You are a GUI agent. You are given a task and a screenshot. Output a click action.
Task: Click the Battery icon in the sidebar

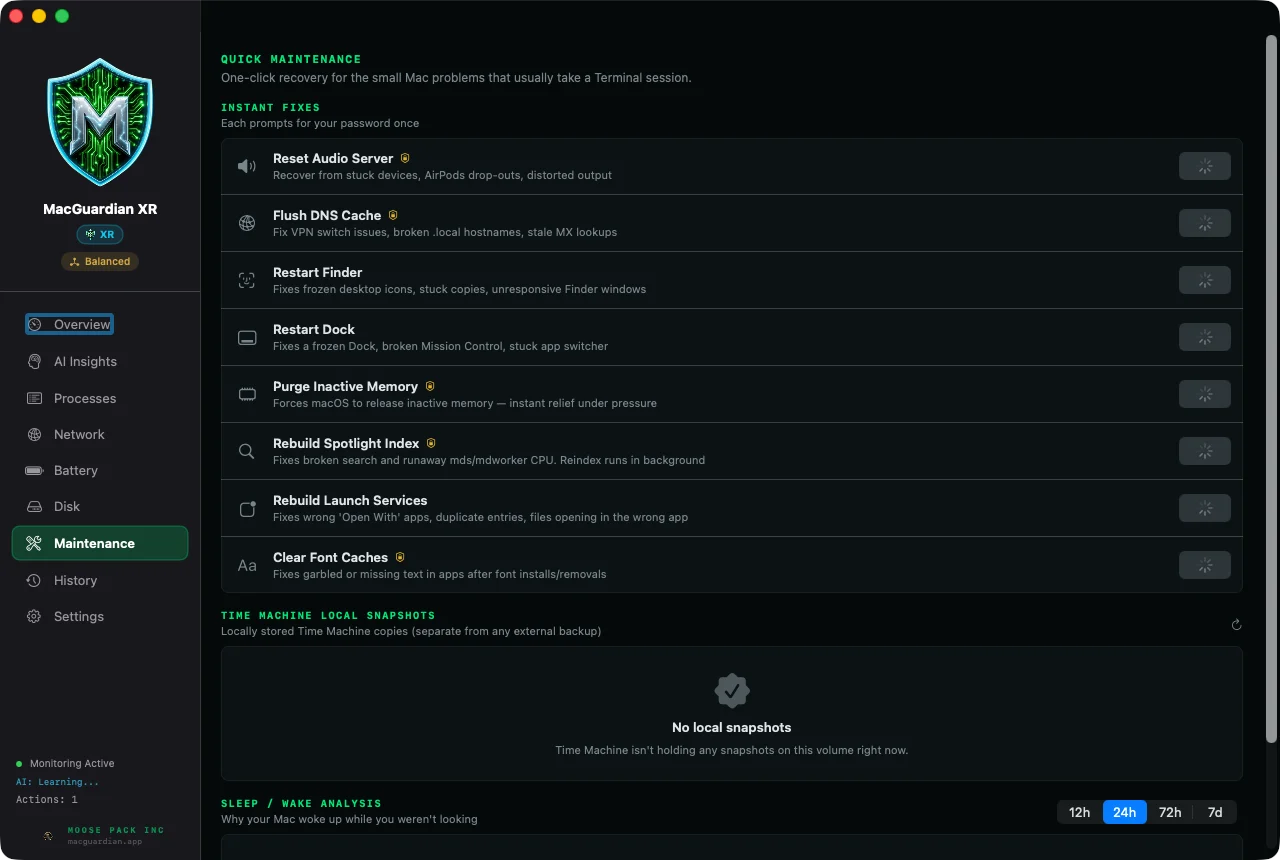point(34,470)
